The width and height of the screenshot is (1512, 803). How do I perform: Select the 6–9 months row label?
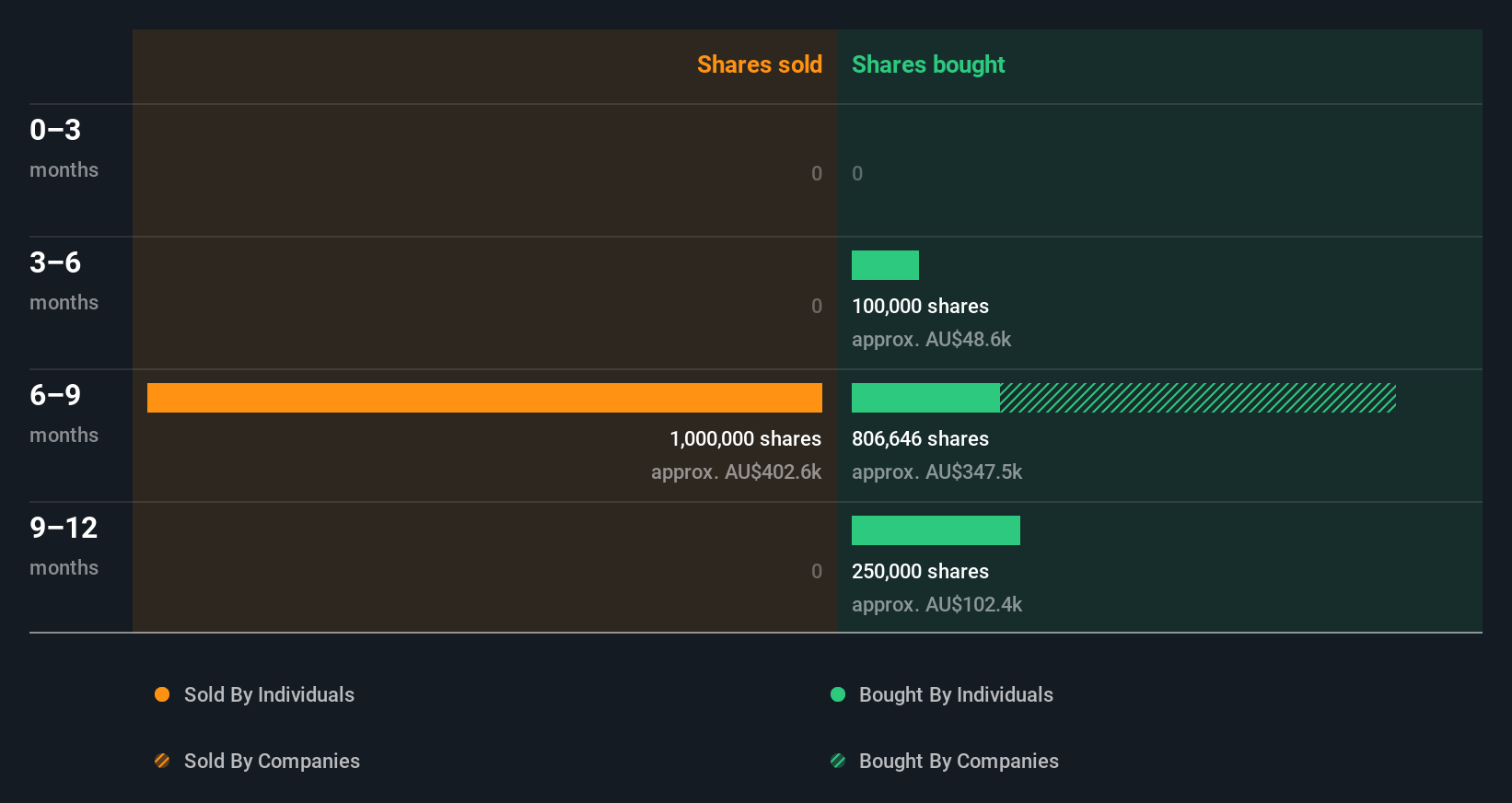coord(64,413)
